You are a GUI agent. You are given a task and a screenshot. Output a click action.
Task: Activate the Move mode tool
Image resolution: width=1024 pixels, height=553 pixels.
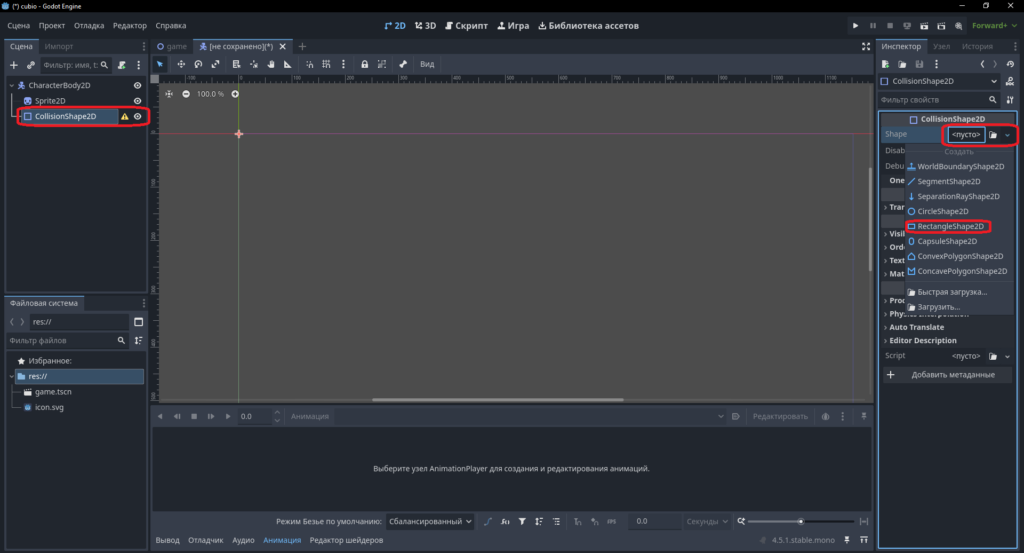181,64
